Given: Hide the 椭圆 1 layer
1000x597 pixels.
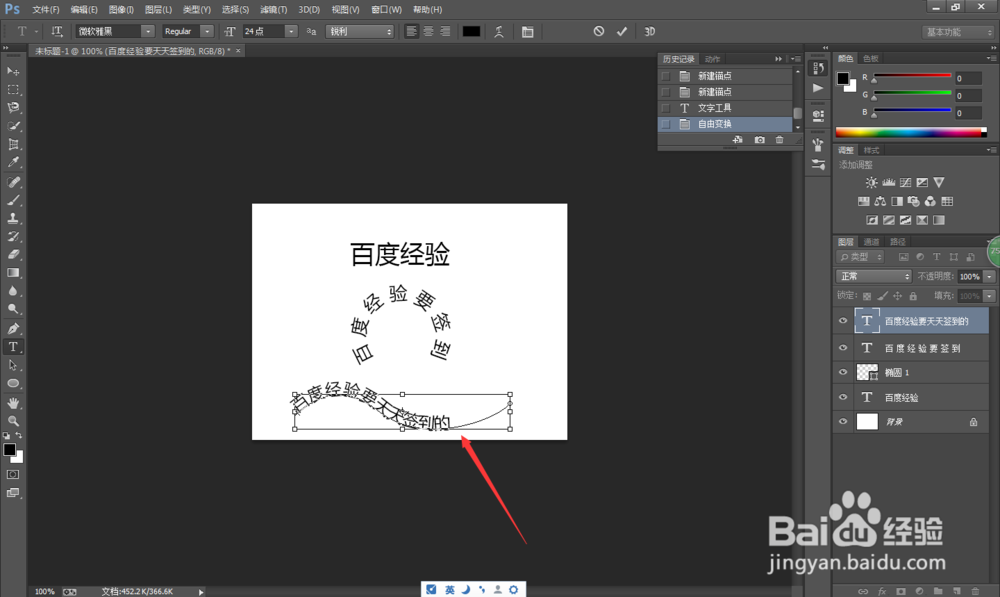Looking at the screenshot, I should point(843,372).
